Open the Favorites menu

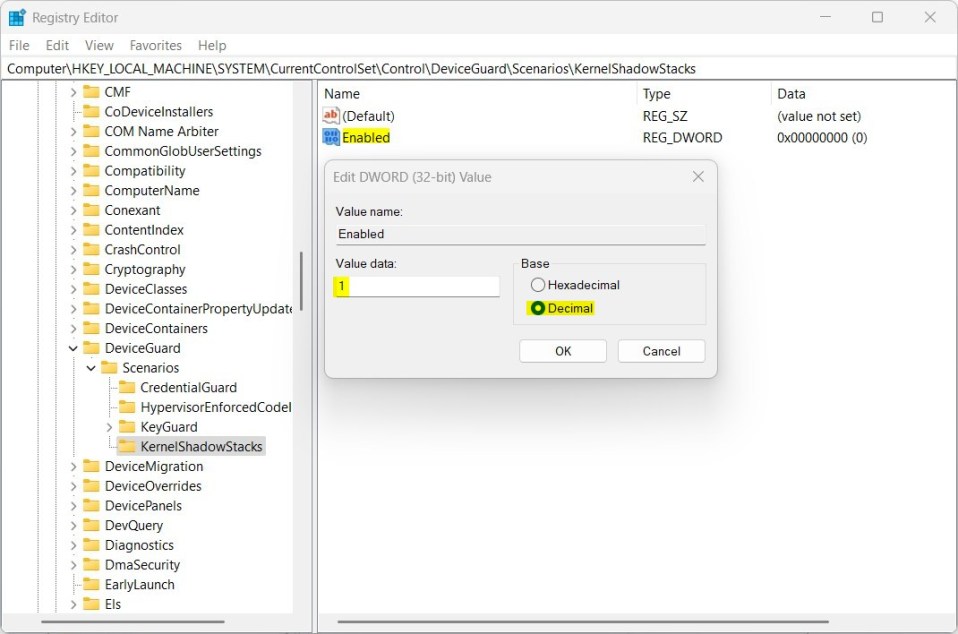(155, 45)
